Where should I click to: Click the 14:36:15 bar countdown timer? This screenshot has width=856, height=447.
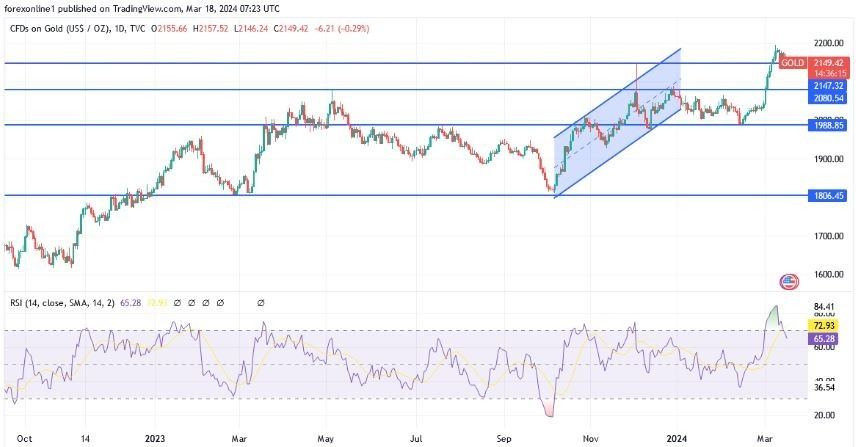tap(829, 73)
